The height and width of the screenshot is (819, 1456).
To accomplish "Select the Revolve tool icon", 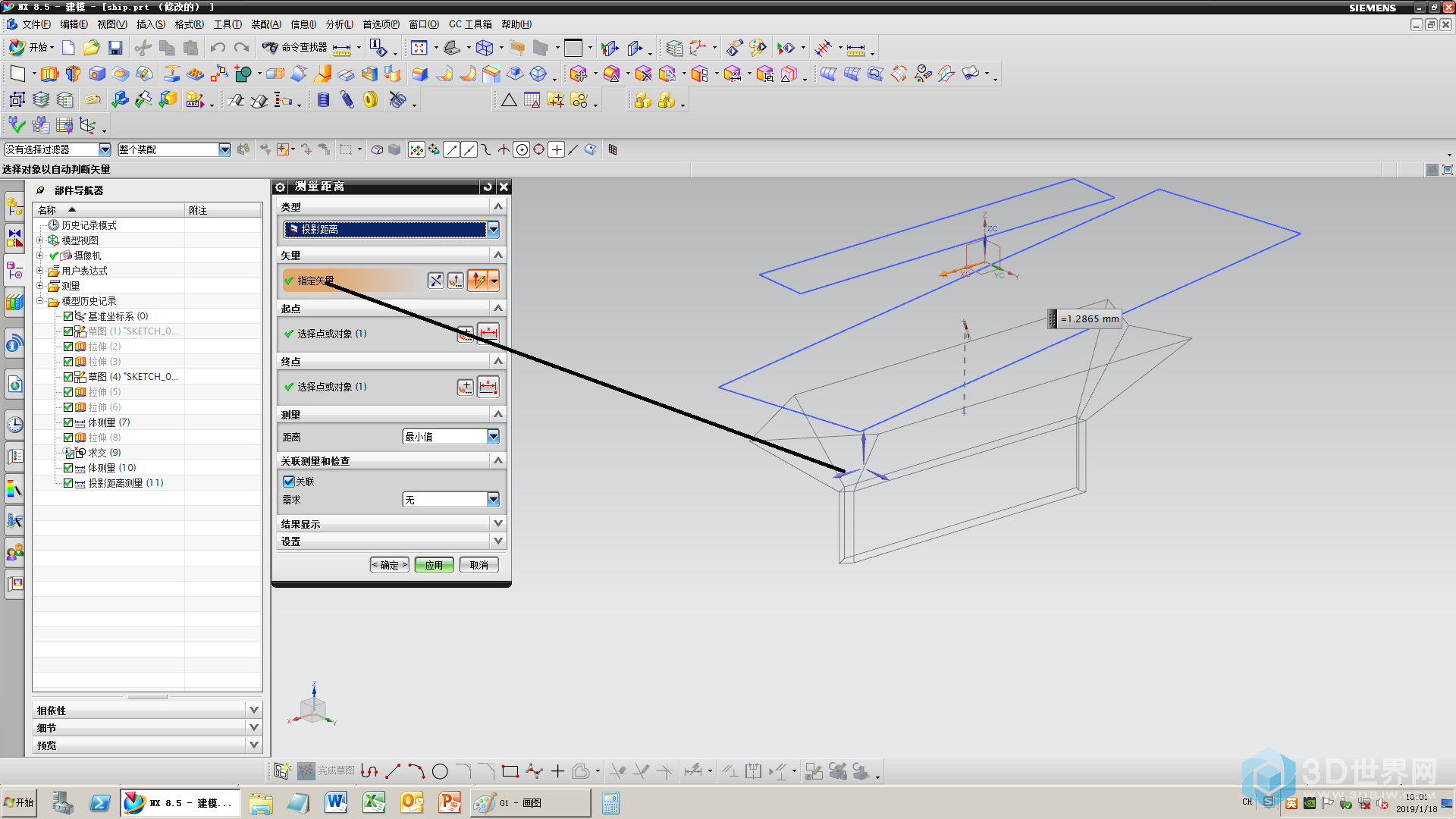I will (x=73, y=74).
